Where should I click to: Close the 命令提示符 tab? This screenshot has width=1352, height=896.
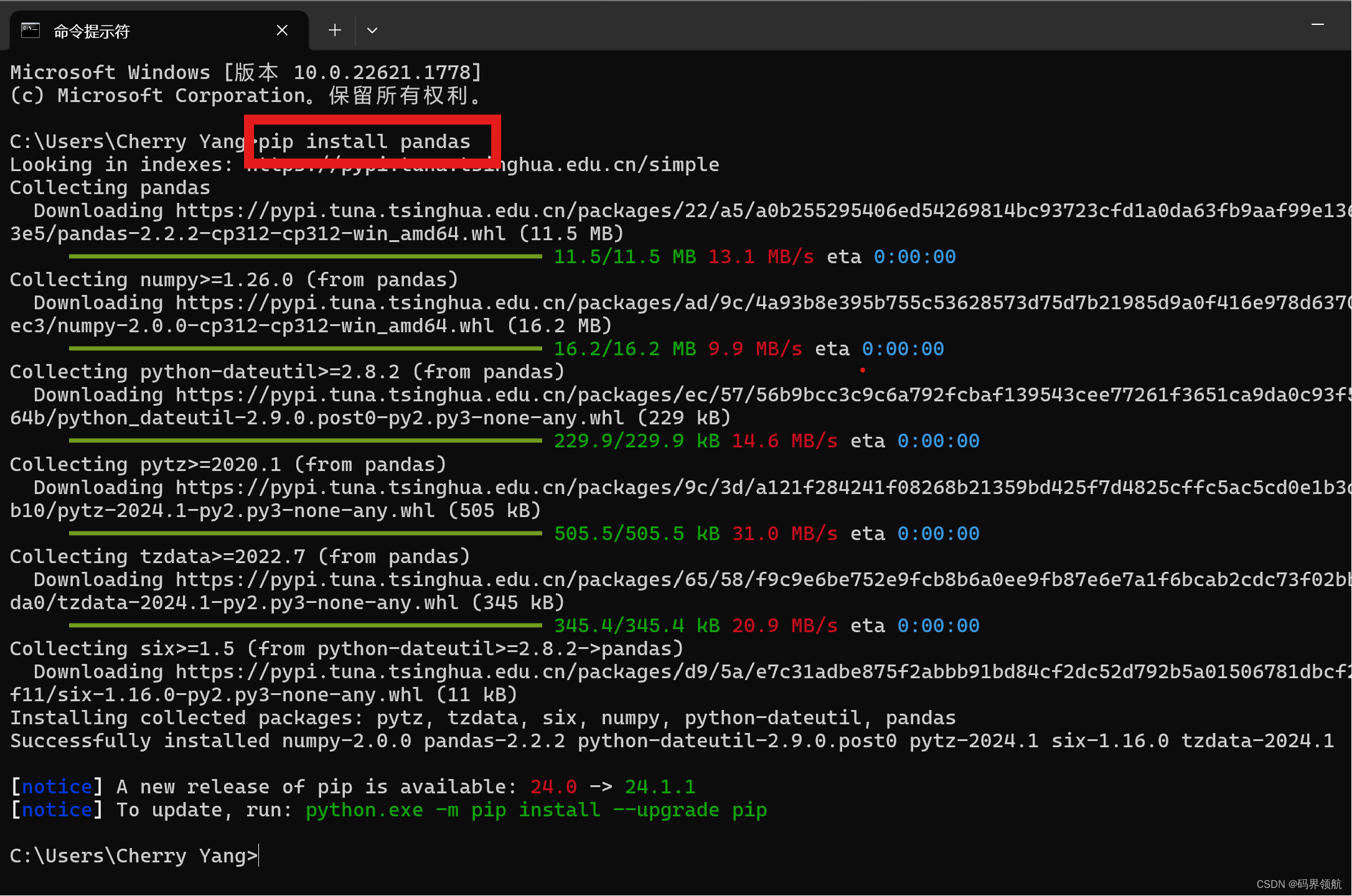282,30
